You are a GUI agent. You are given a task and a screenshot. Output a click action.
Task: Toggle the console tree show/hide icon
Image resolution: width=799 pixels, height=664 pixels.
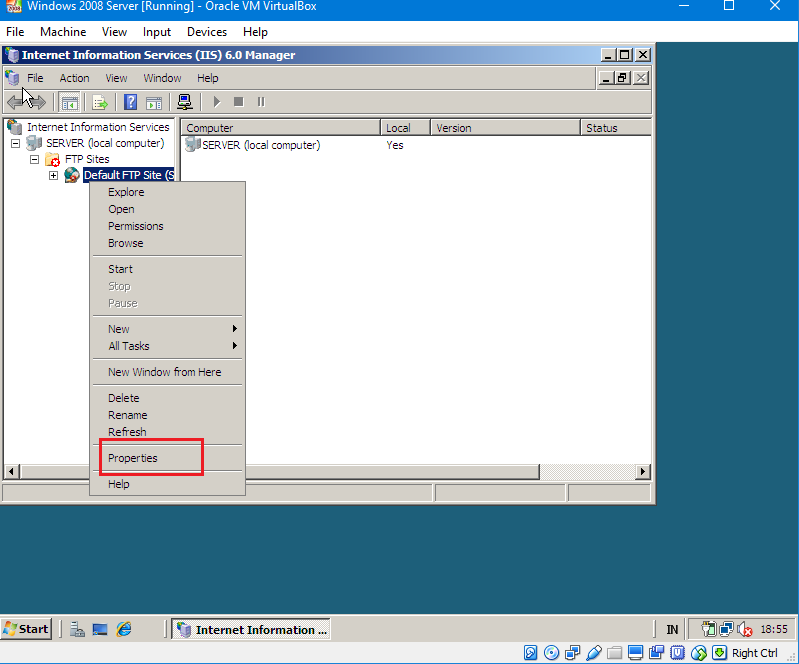pyautogui.click(x=69, y=102)
